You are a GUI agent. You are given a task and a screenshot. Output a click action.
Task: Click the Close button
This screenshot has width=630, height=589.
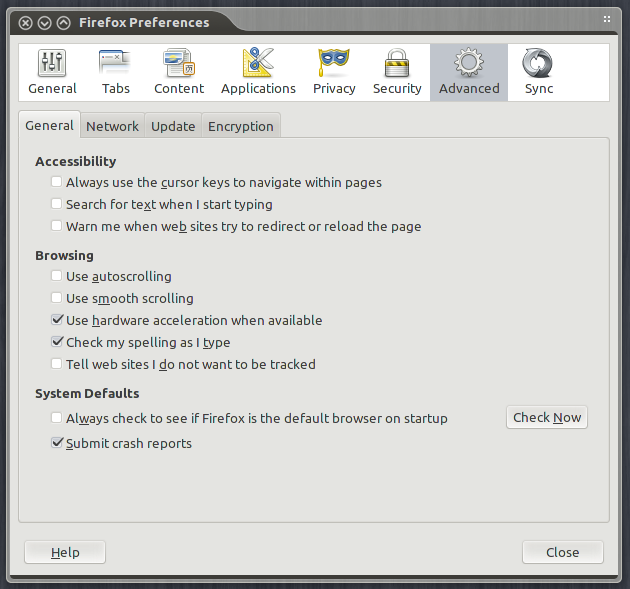click(x=562, y=552)
